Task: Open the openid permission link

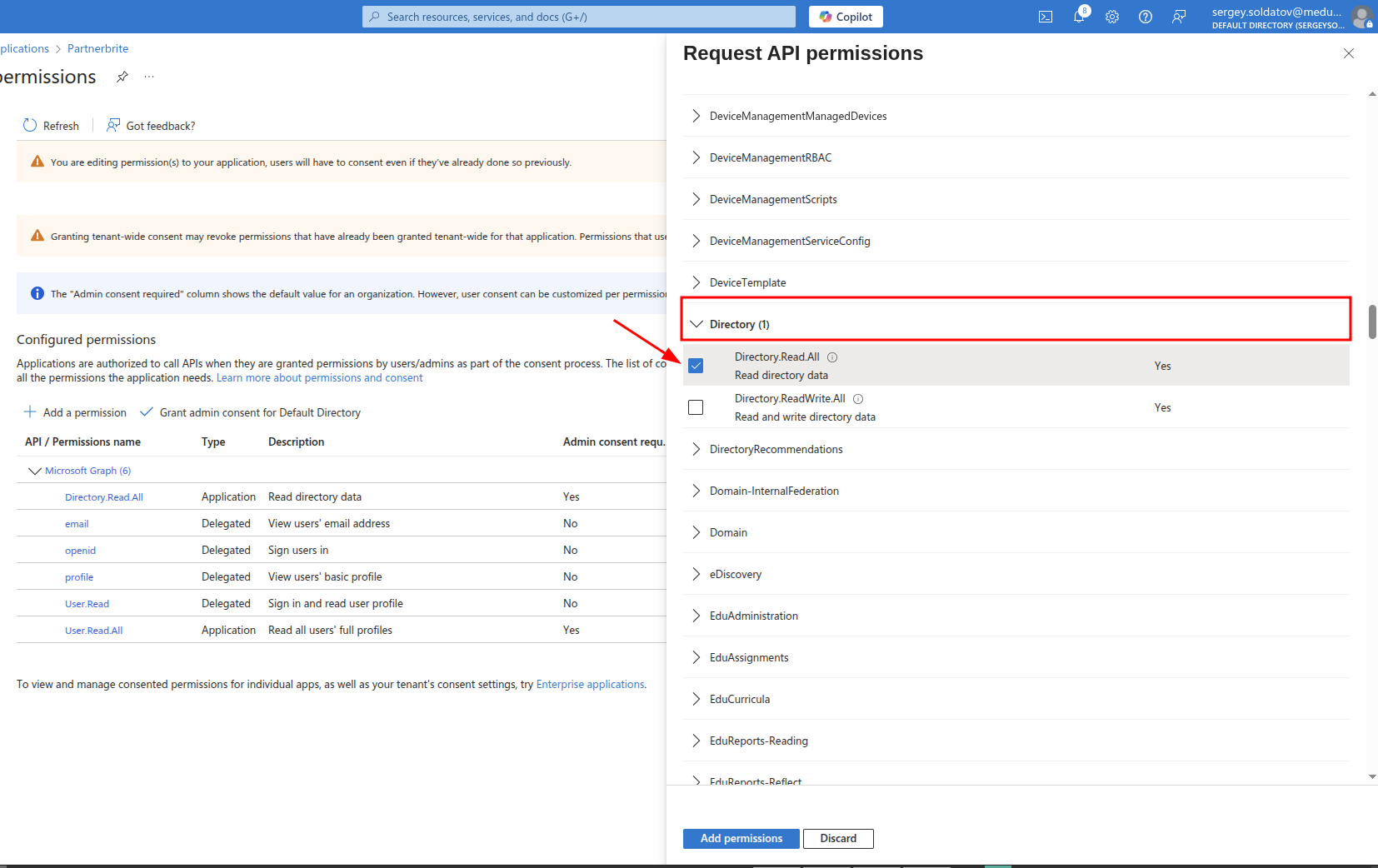Action: [x=80, y=551]
